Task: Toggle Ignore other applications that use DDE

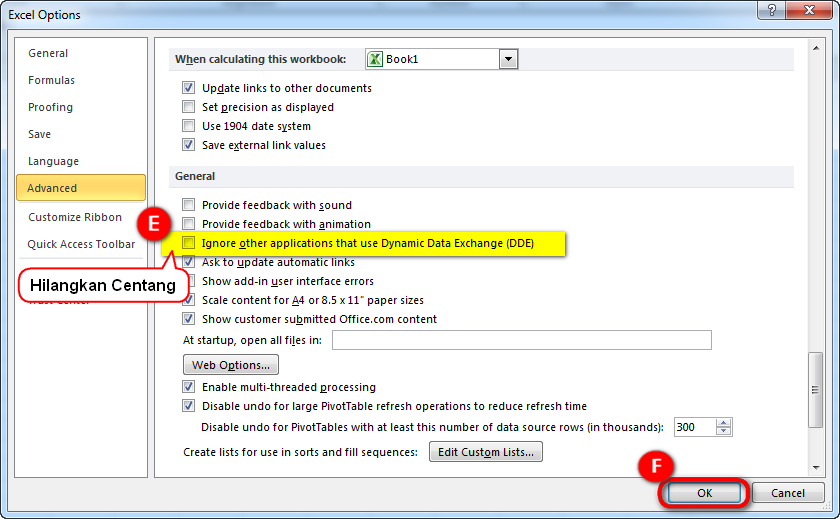Action: tap(188, 243)
